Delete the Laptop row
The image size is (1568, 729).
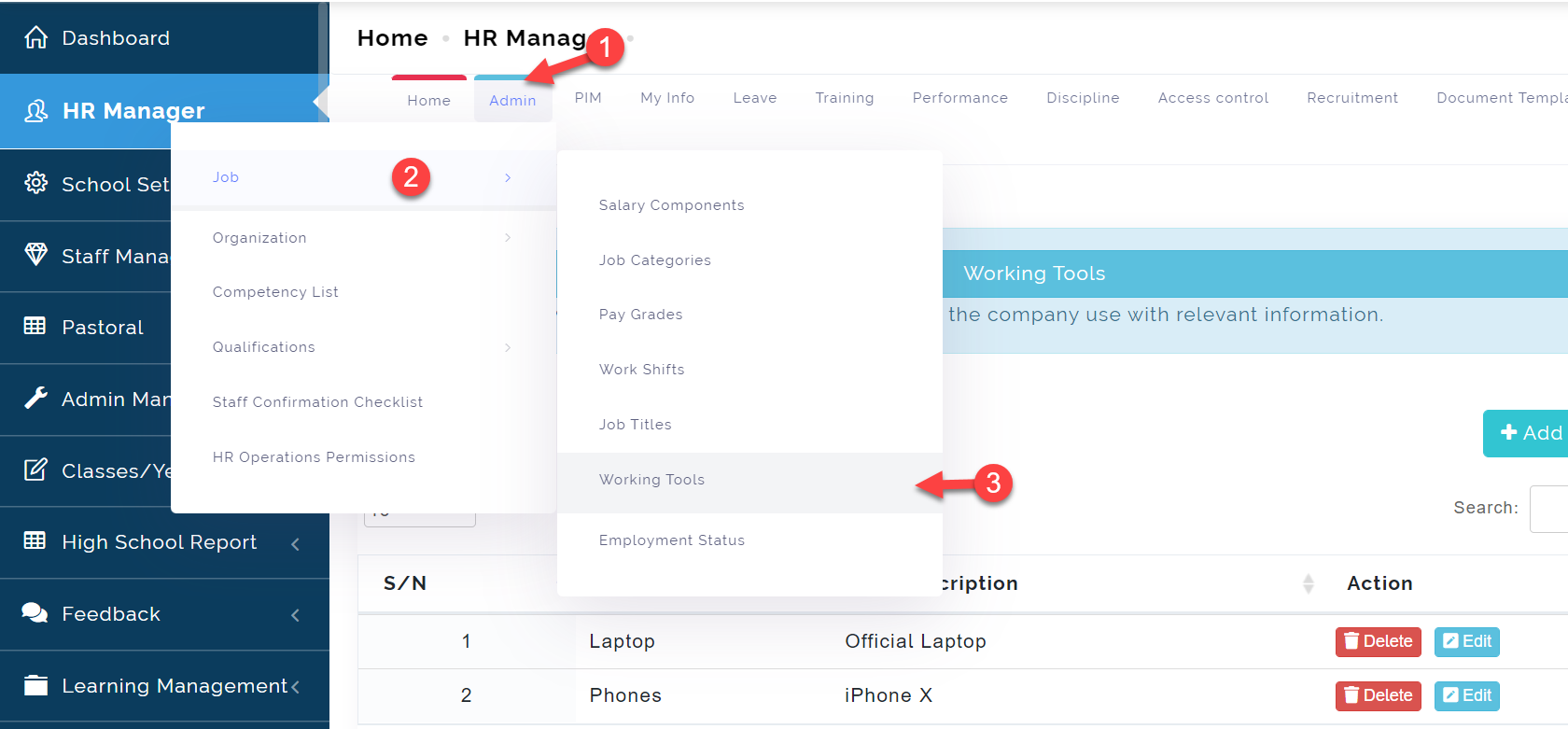click(1378, 641)
